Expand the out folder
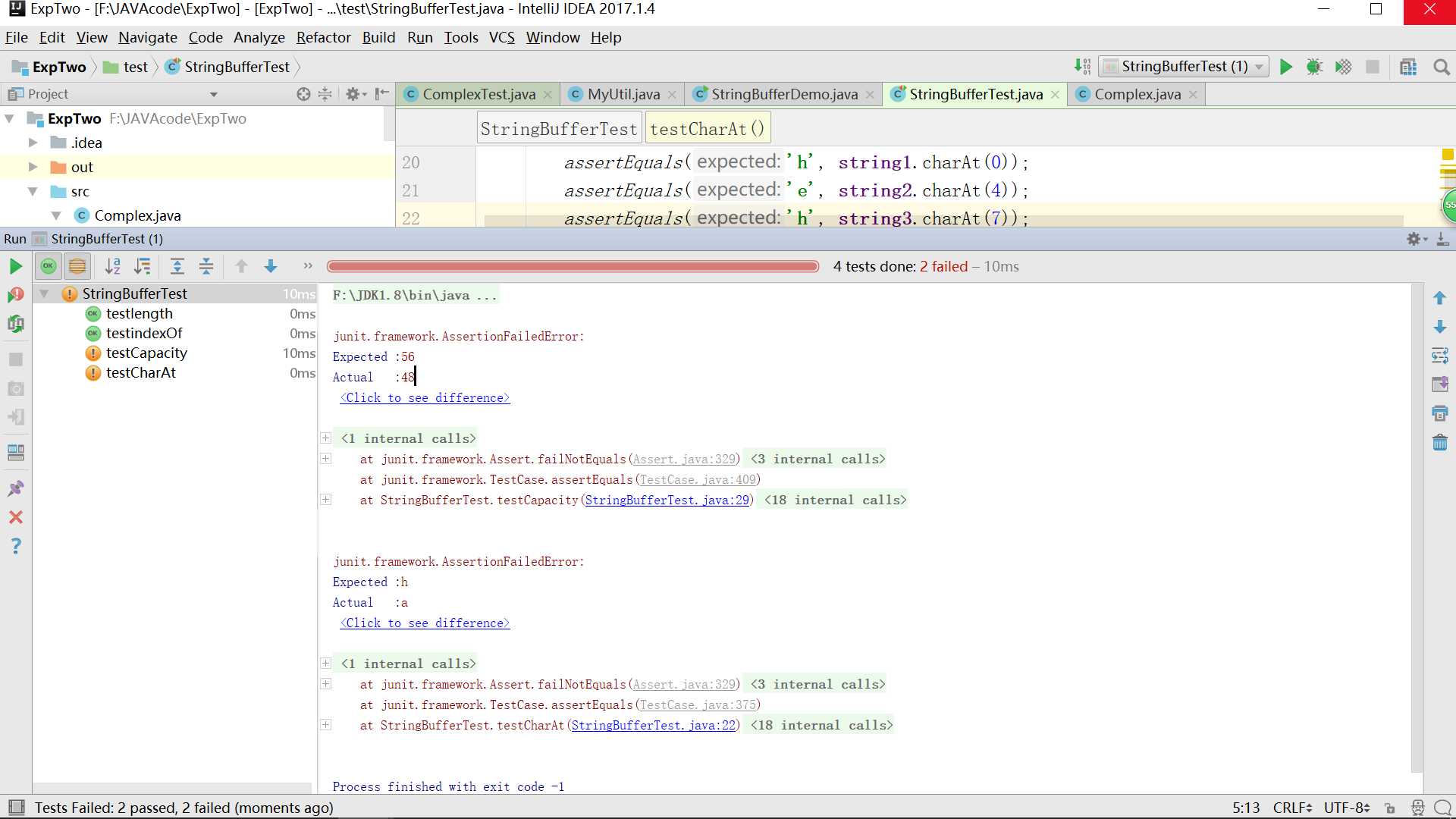1456x819 pixels. [x=33, y=167]
